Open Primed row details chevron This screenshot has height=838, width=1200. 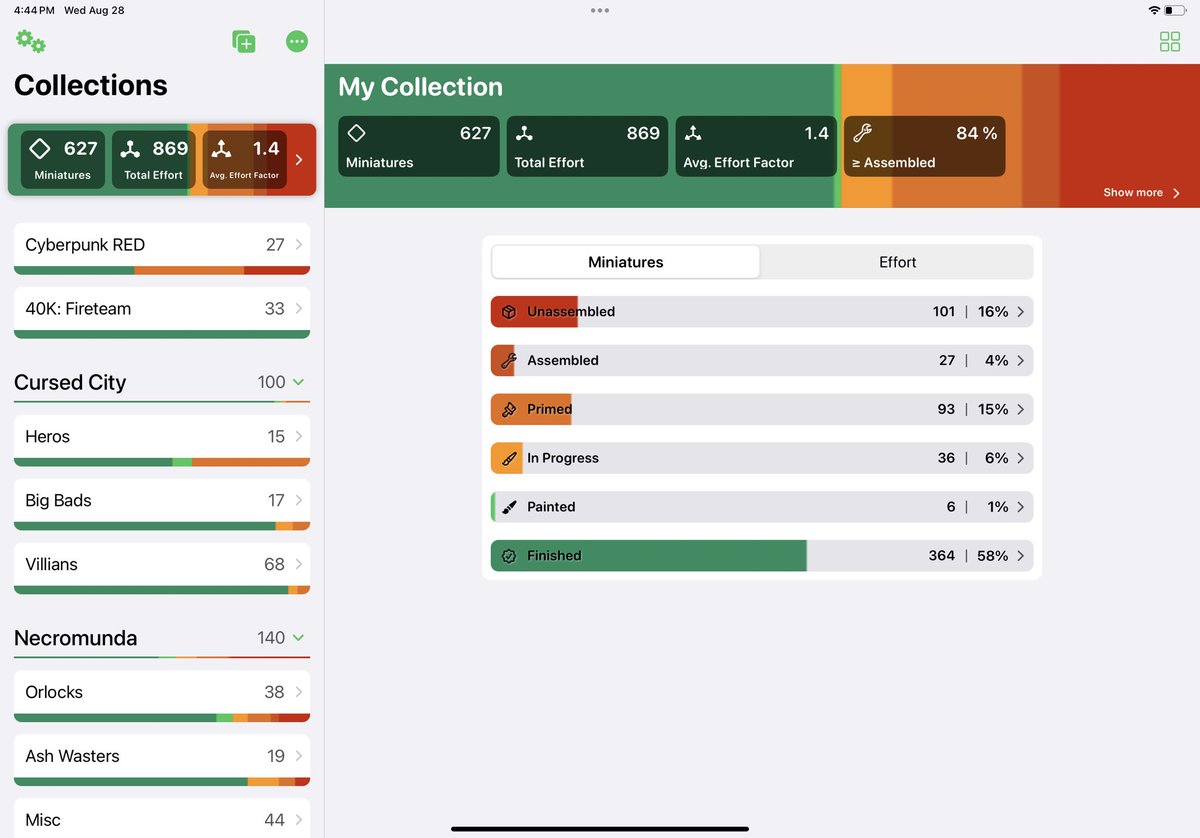1020,409
